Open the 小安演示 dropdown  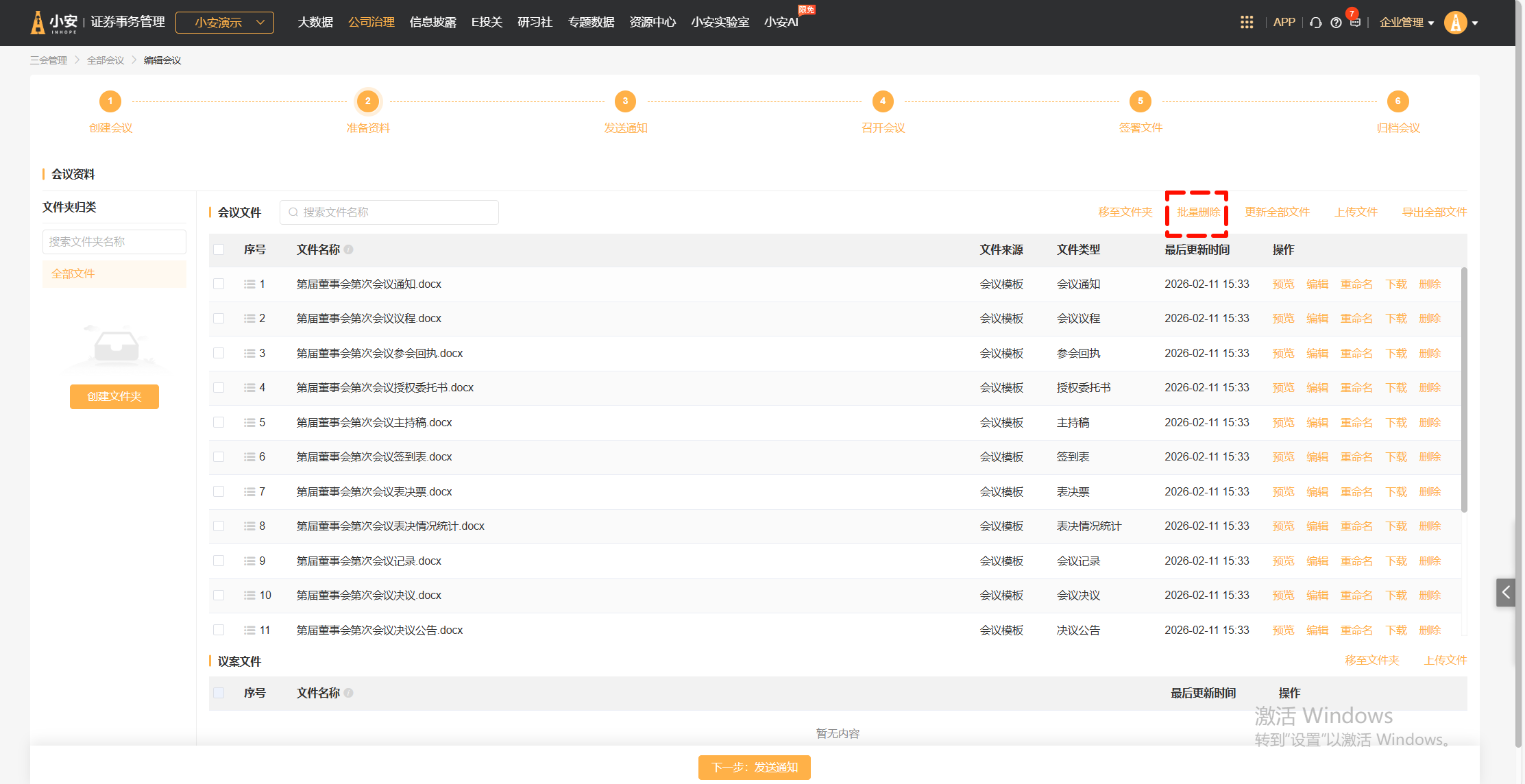pos(225,23)
